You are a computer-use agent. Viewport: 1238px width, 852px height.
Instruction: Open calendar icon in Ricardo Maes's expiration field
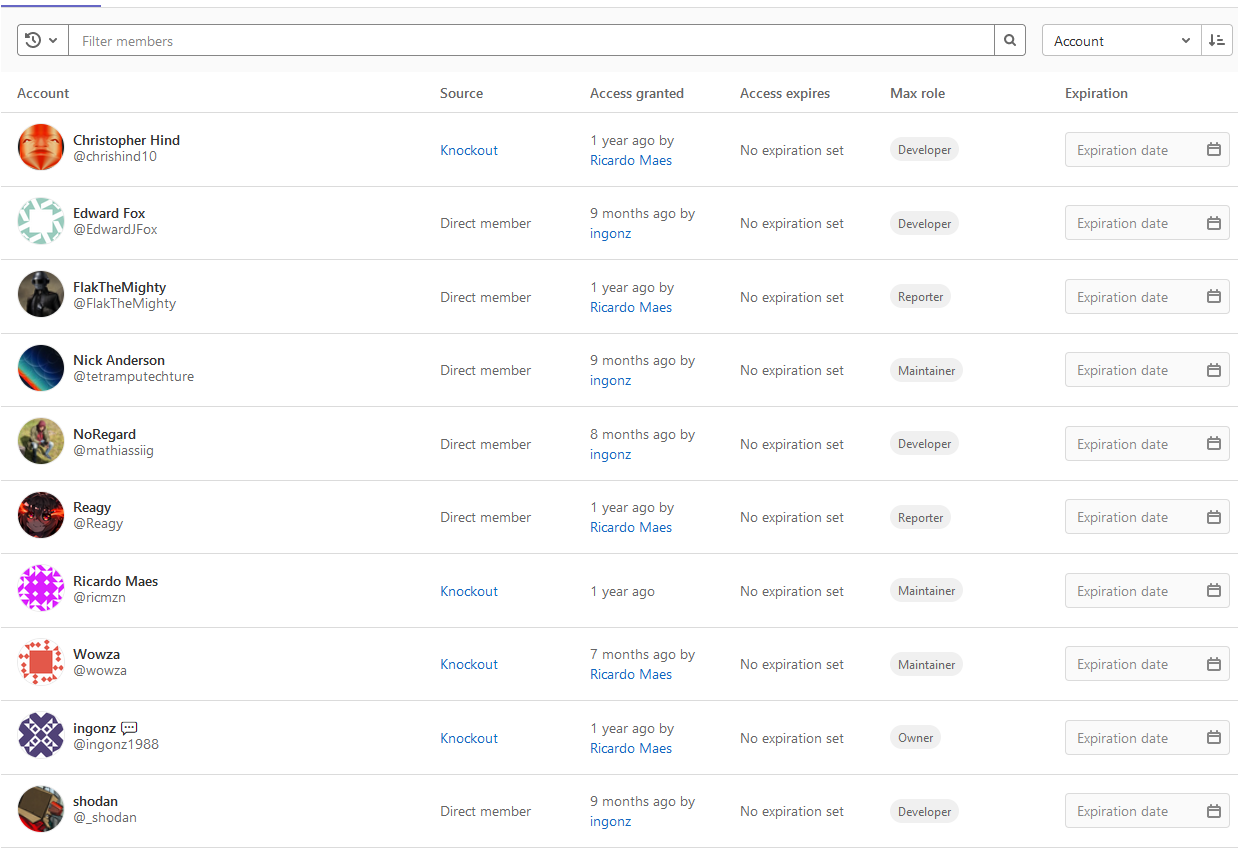(1213, 591)
